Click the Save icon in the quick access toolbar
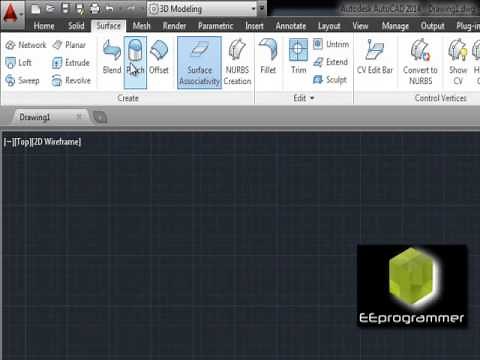480x360 pixels. [66, 9]
